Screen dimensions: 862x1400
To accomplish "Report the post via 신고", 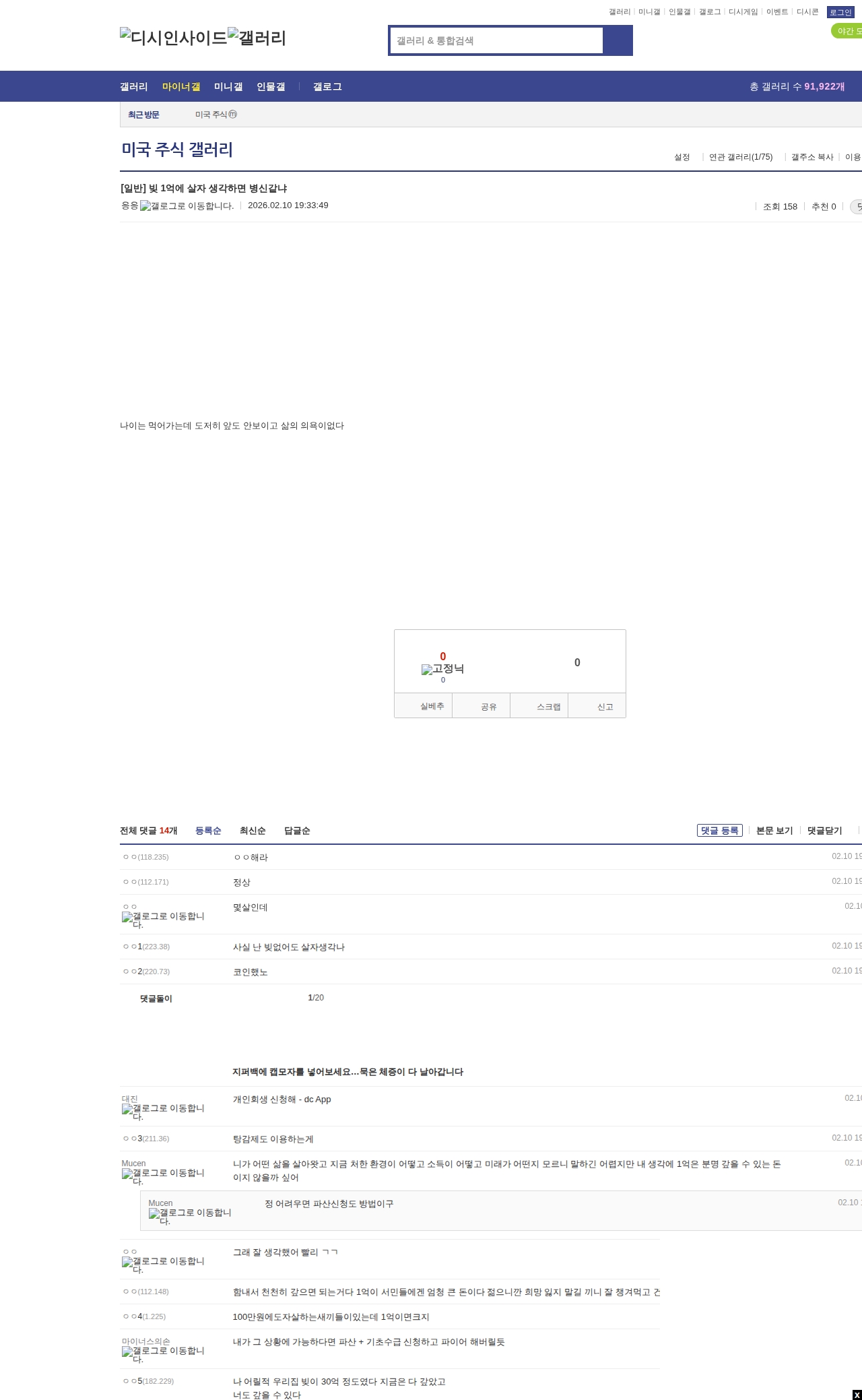I will [x=597, y=706].
